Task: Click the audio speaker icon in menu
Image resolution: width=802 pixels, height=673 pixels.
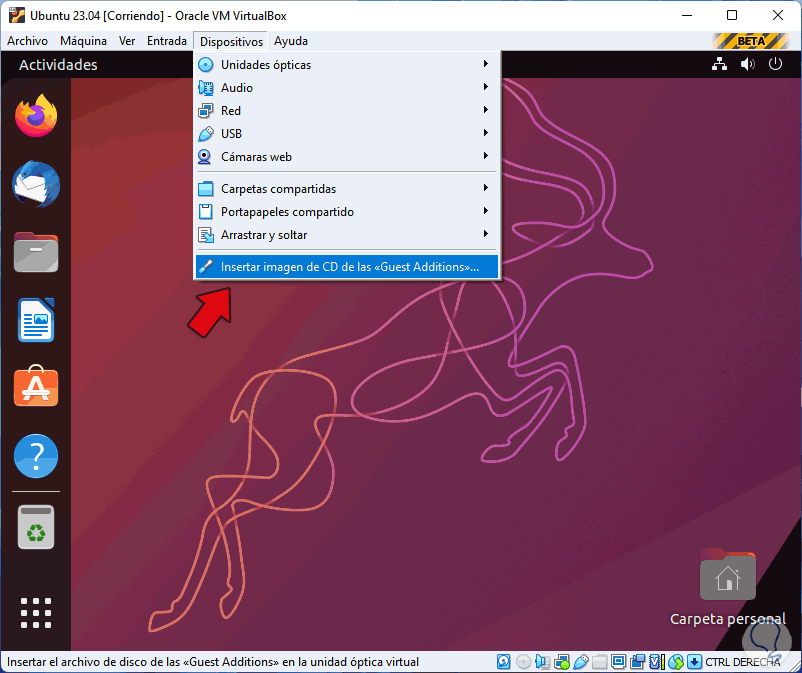Action: [206, 87]
